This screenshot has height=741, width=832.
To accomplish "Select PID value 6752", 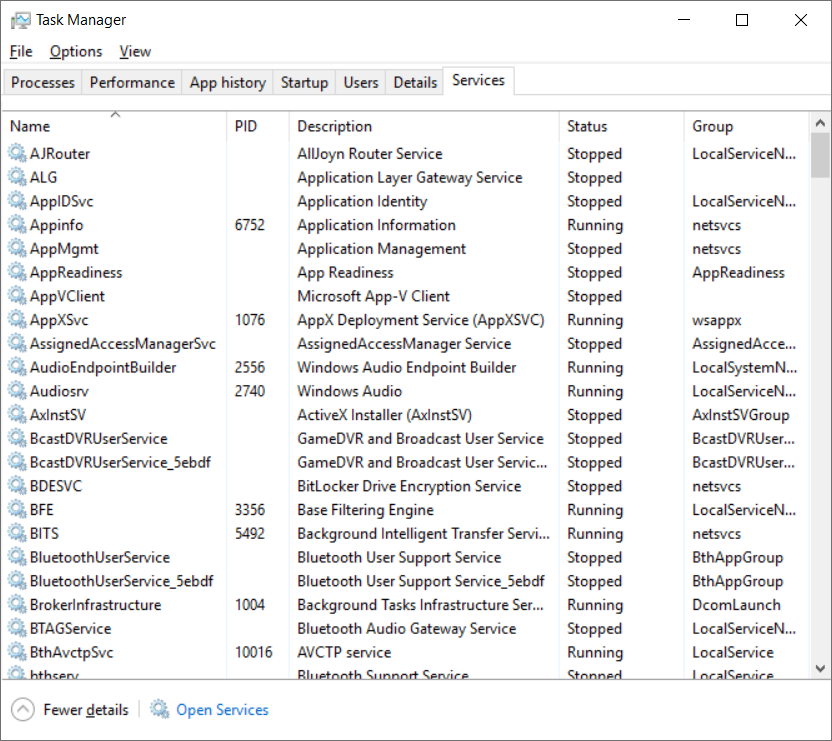I will [x=249, y=225].
